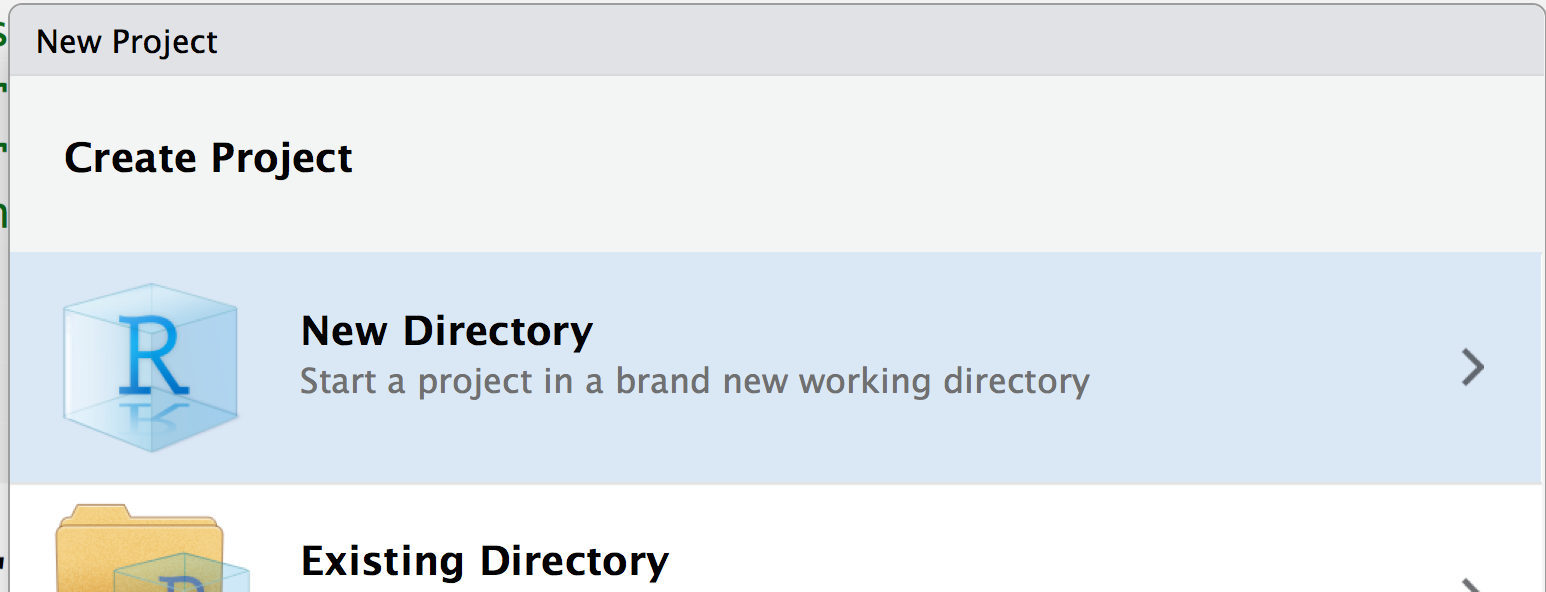This screenshot has height=592, width=1546.
Task: Open New Directory via its right chevron
Action: tap(1472, 367)
